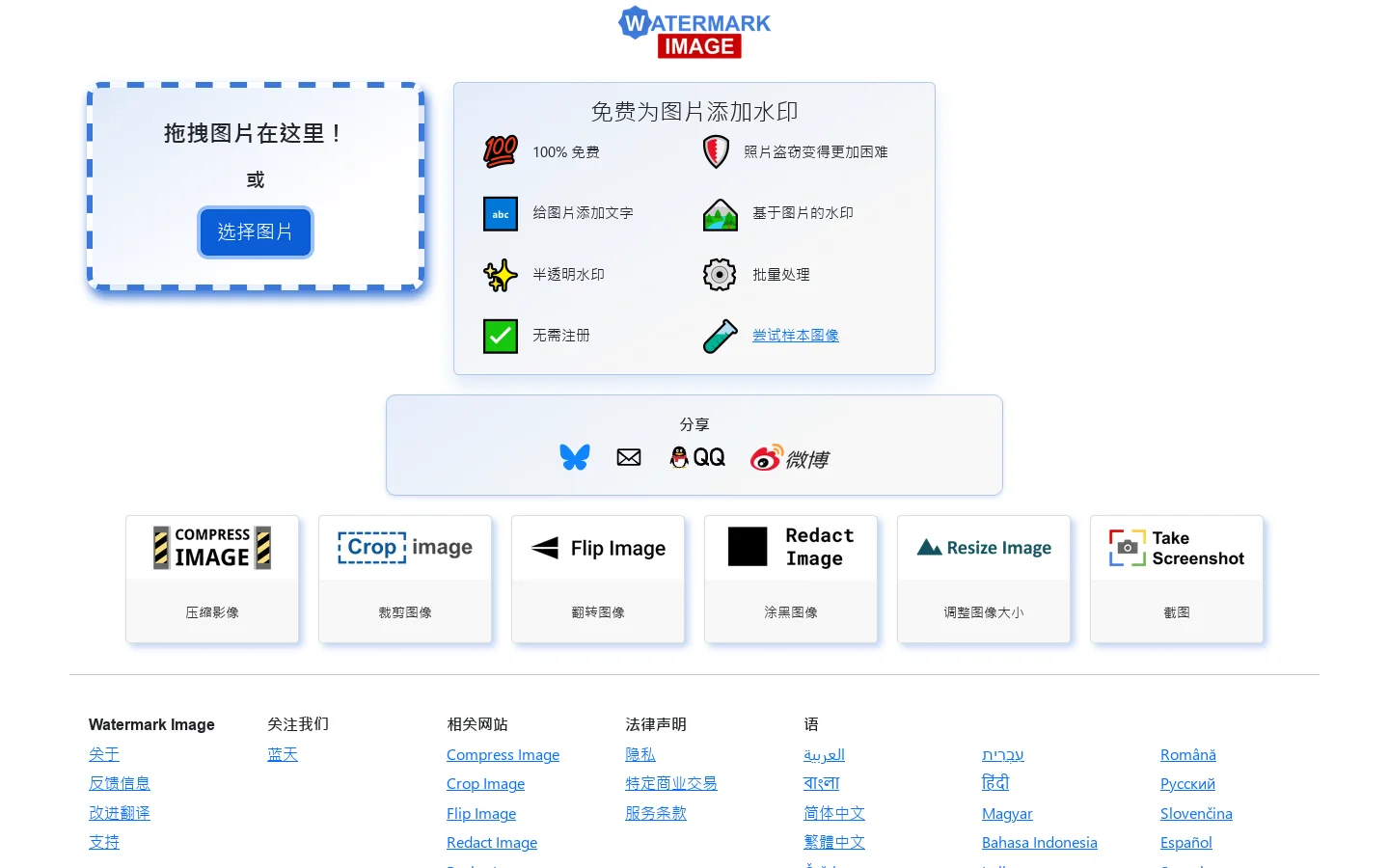Open the 隐私 privacy link

(640, 754)
